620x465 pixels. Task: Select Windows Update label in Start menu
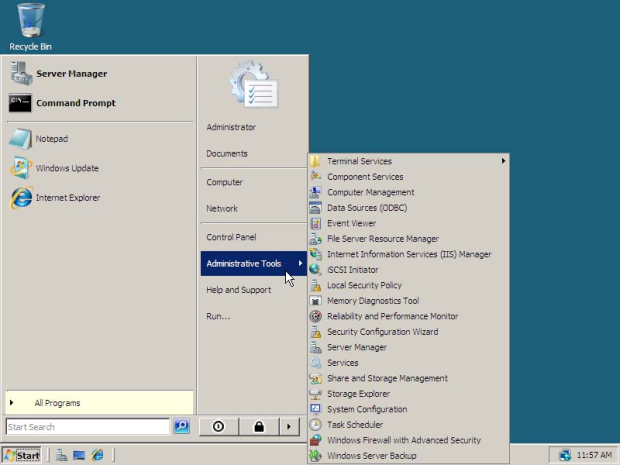[x=67, y=168]
